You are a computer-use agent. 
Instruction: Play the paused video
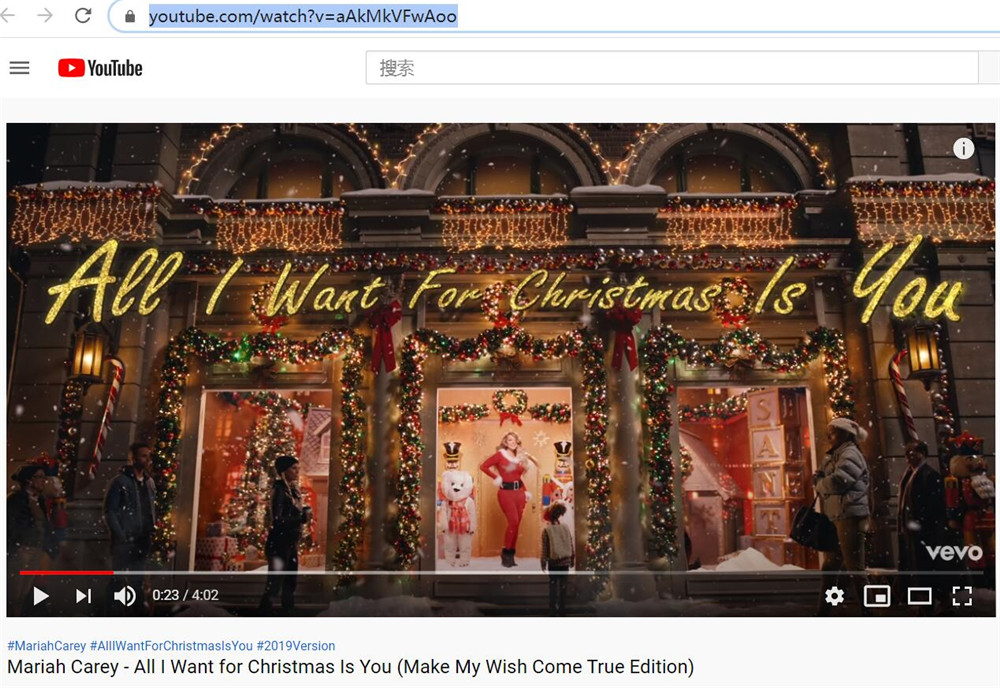coord(41,596)
